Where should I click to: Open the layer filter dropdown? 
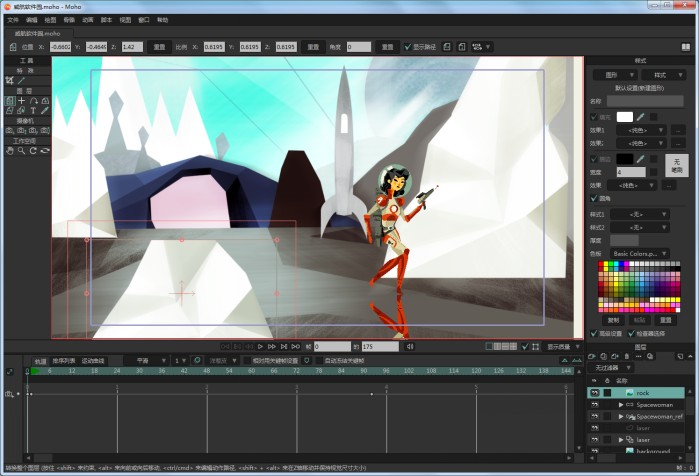pyautogui.click(x=611, y=368)
